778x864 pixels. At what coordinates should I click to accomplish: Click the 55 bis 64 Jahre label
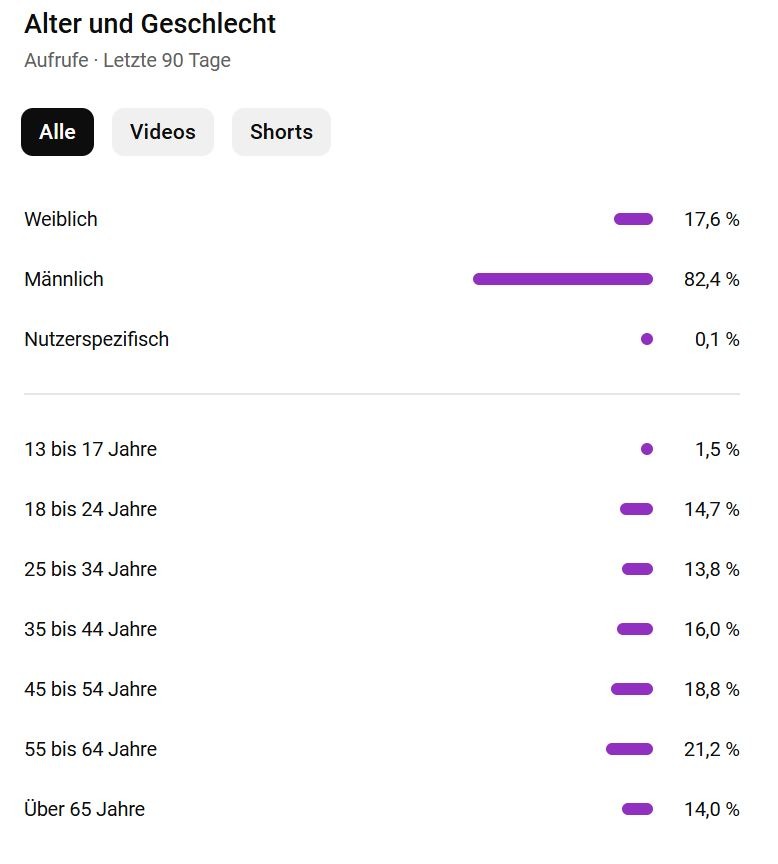(90, 749)
